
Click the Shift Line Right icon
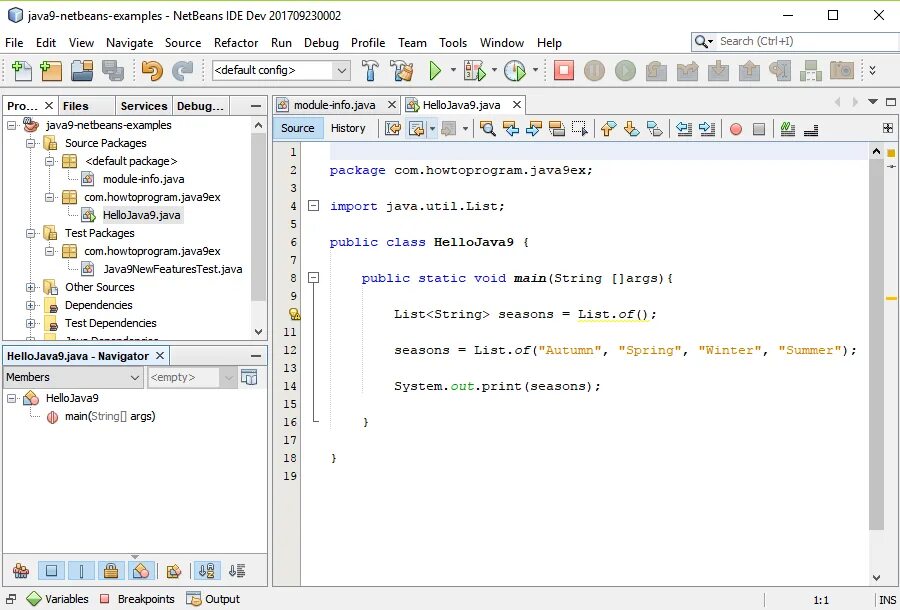(x=707, y=129)
